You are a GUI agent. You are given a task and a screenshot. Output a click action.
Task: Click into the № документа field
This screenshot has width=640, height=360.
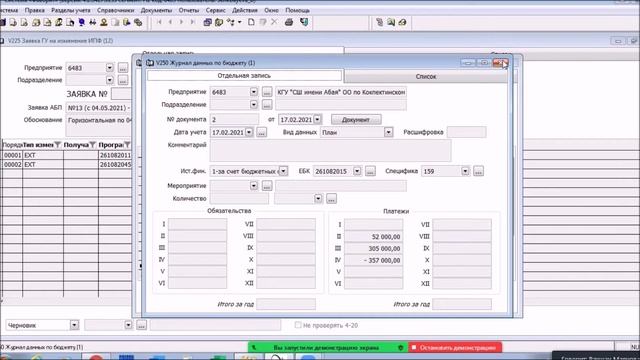coord(234,120)
